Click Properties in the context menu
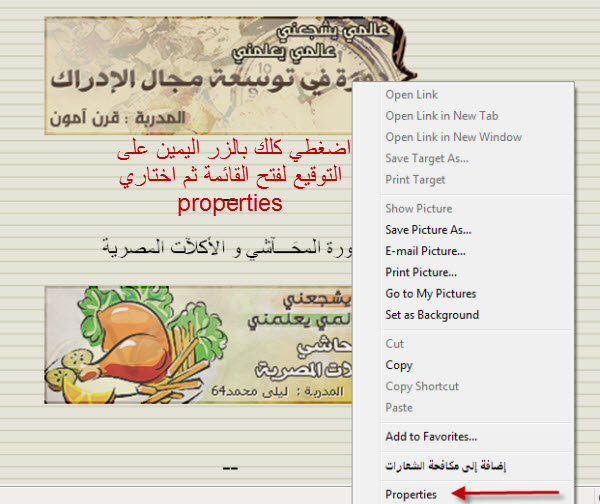600x504 pixels. [x=411, y=494]
